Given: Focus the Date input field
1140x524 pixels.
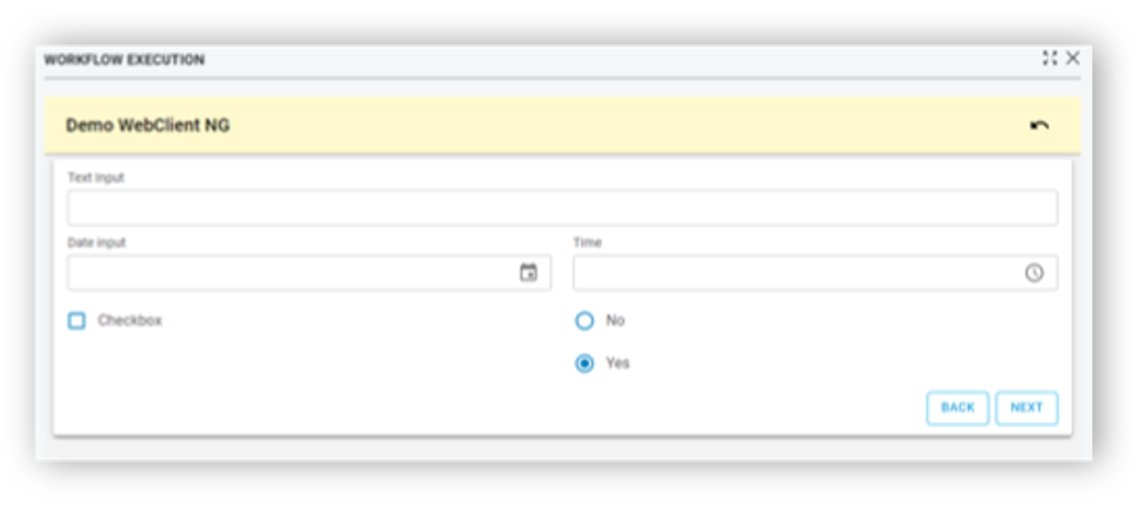Looking at the screenshot, I should pos(309,273).
